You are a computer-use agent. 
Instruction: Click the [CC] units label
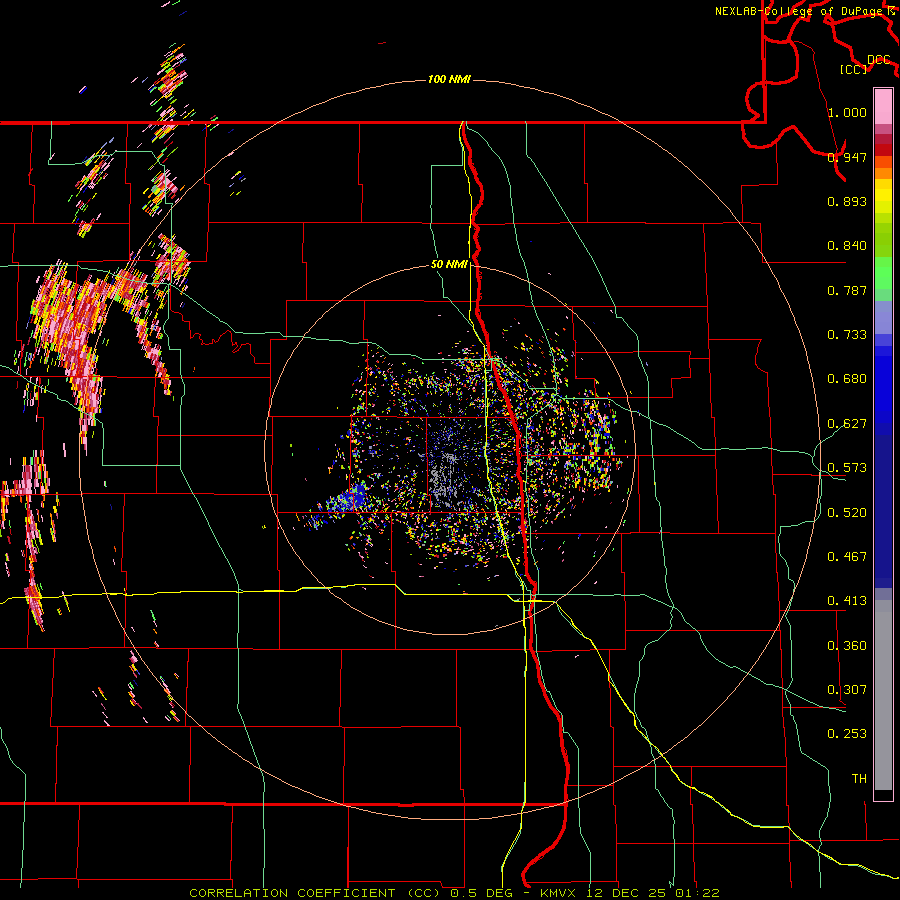[x=854, y=69]
